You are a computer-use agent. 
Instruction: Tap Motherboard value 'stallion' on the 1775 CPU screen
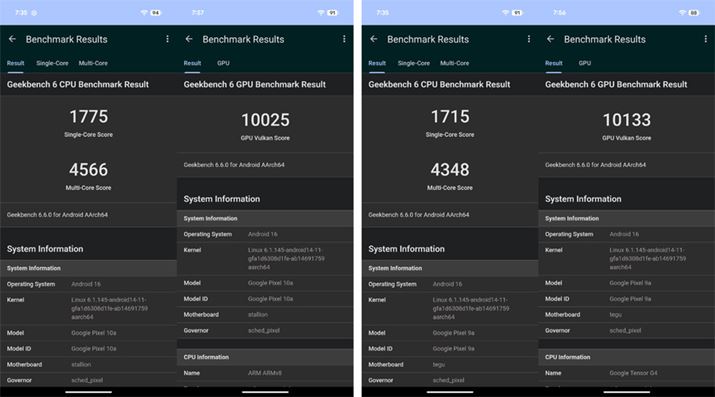click(x=81, y=365)
